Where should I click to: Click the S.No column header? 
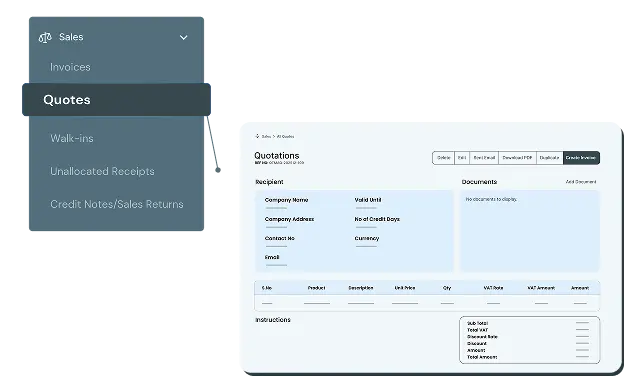coord(267,288)
